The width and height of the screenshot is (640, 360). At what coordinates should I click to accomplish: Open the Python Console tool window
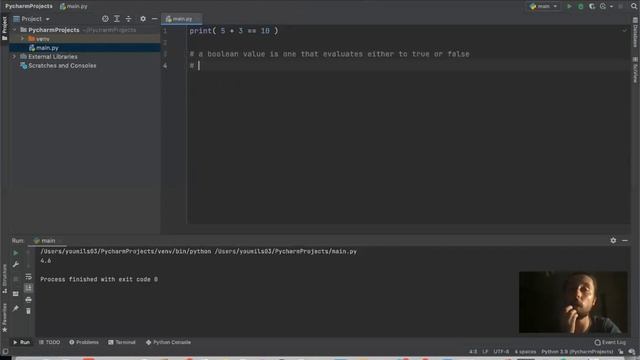[x=168, y=342]
